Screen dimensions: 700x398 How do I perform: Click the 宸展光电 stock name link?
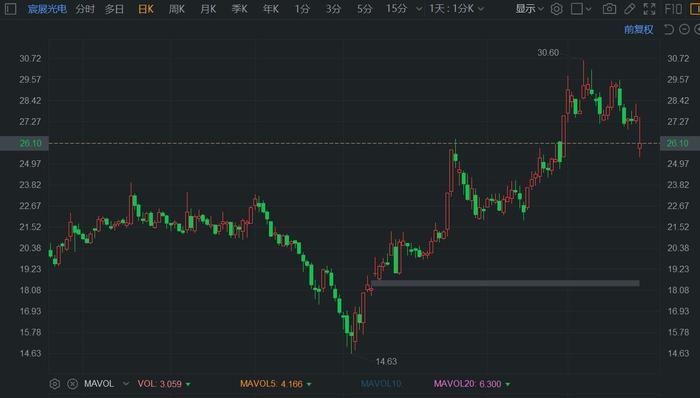pos(47,8)
